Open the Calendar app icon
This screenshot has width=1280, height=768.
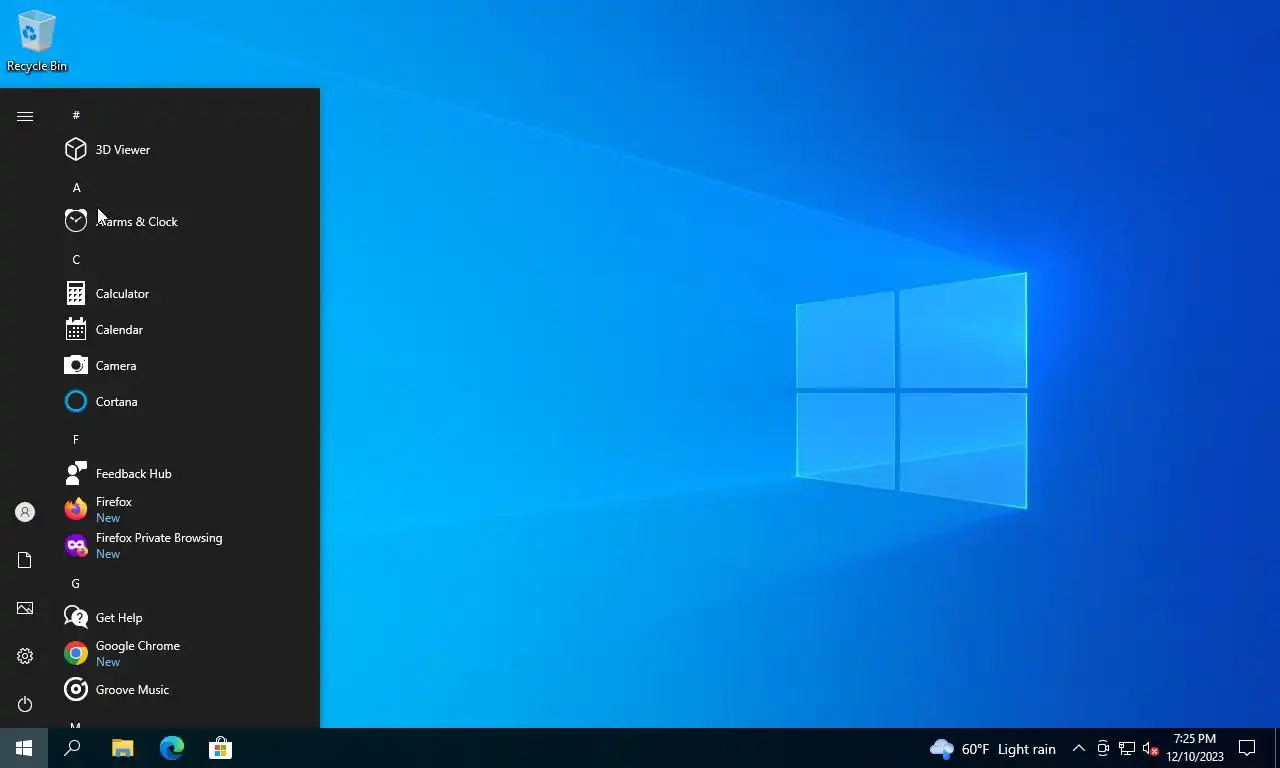(x=76, y=330)
